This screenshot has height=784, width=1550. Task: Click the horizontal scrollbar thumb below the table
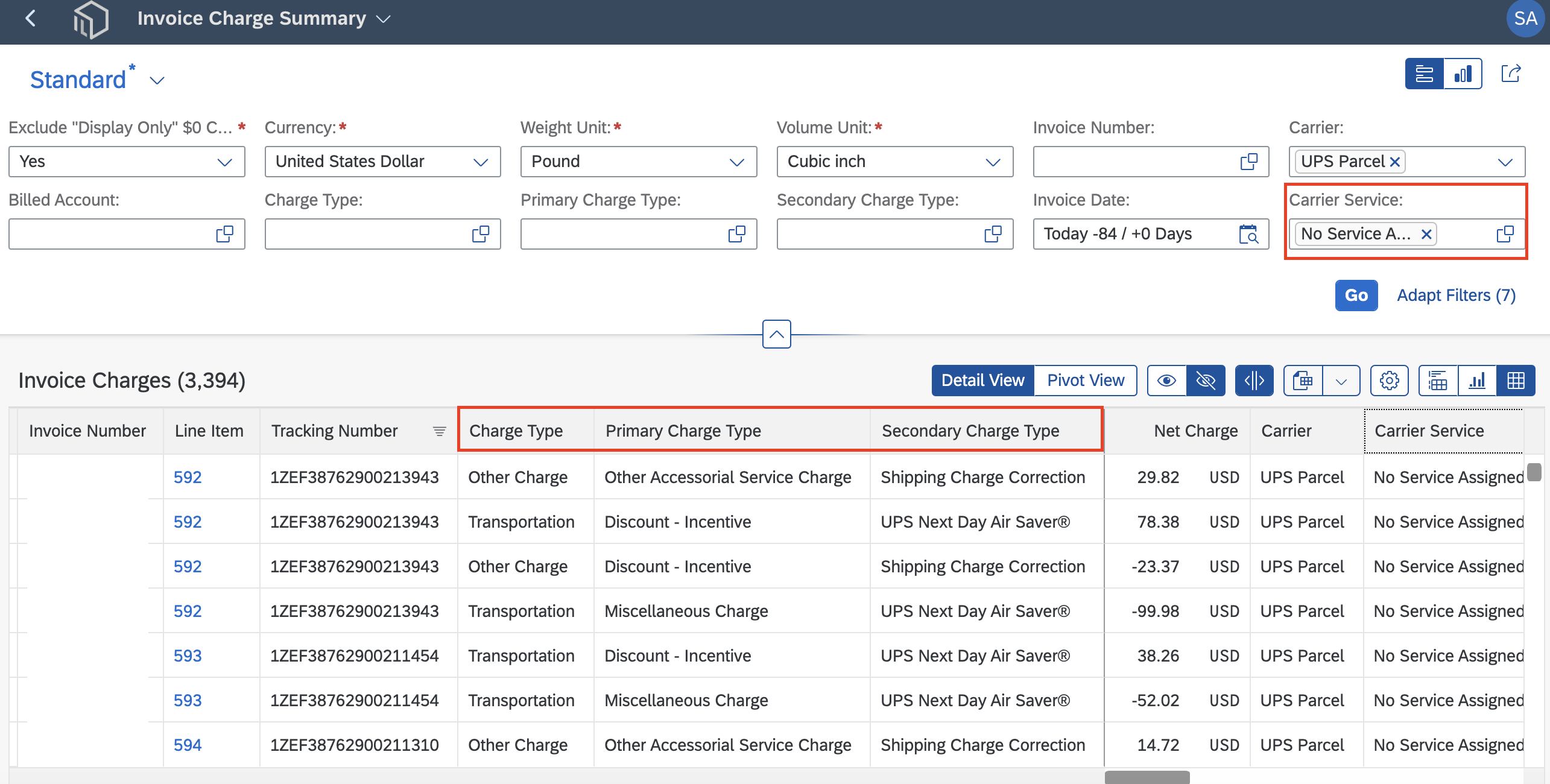point(1147,777)
